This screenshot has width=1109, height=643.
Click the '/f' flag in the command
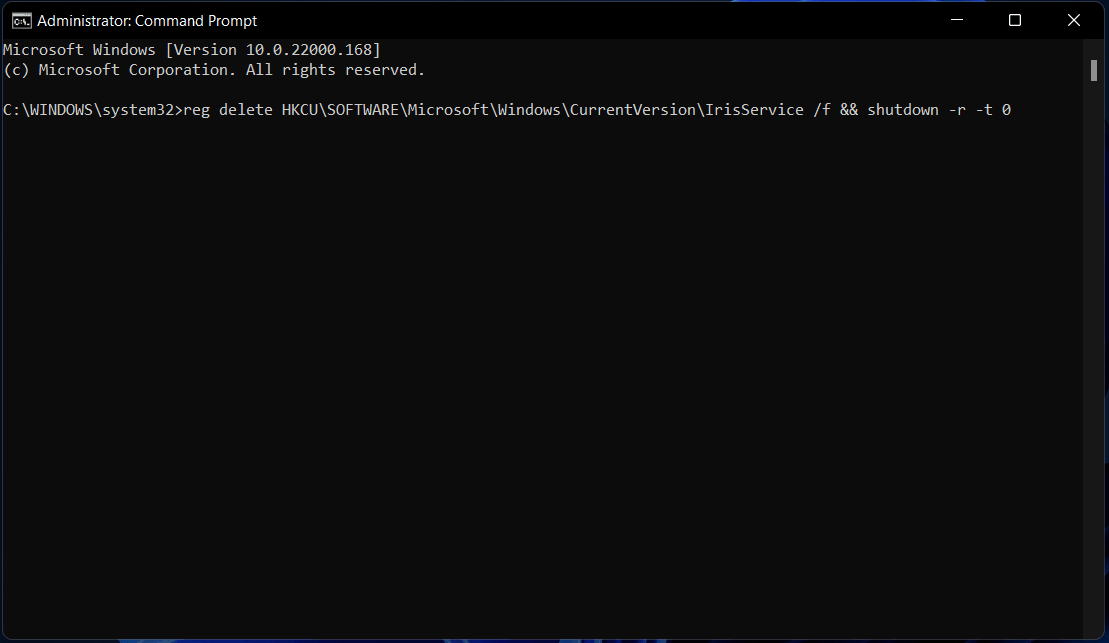coord(822,110)
